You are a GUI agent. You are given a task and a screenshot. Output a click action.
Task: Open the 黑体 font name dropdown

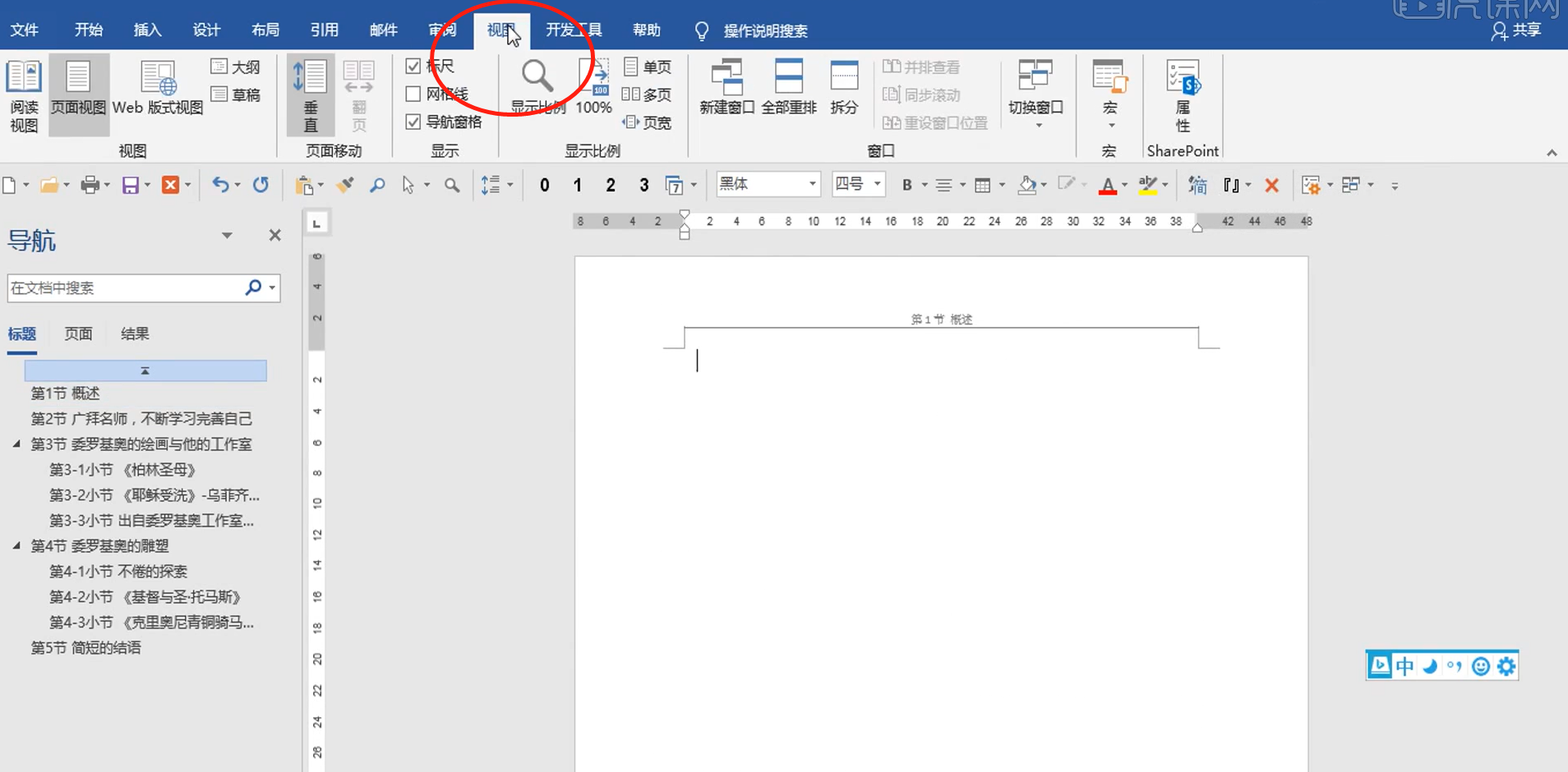click(812, 184)
